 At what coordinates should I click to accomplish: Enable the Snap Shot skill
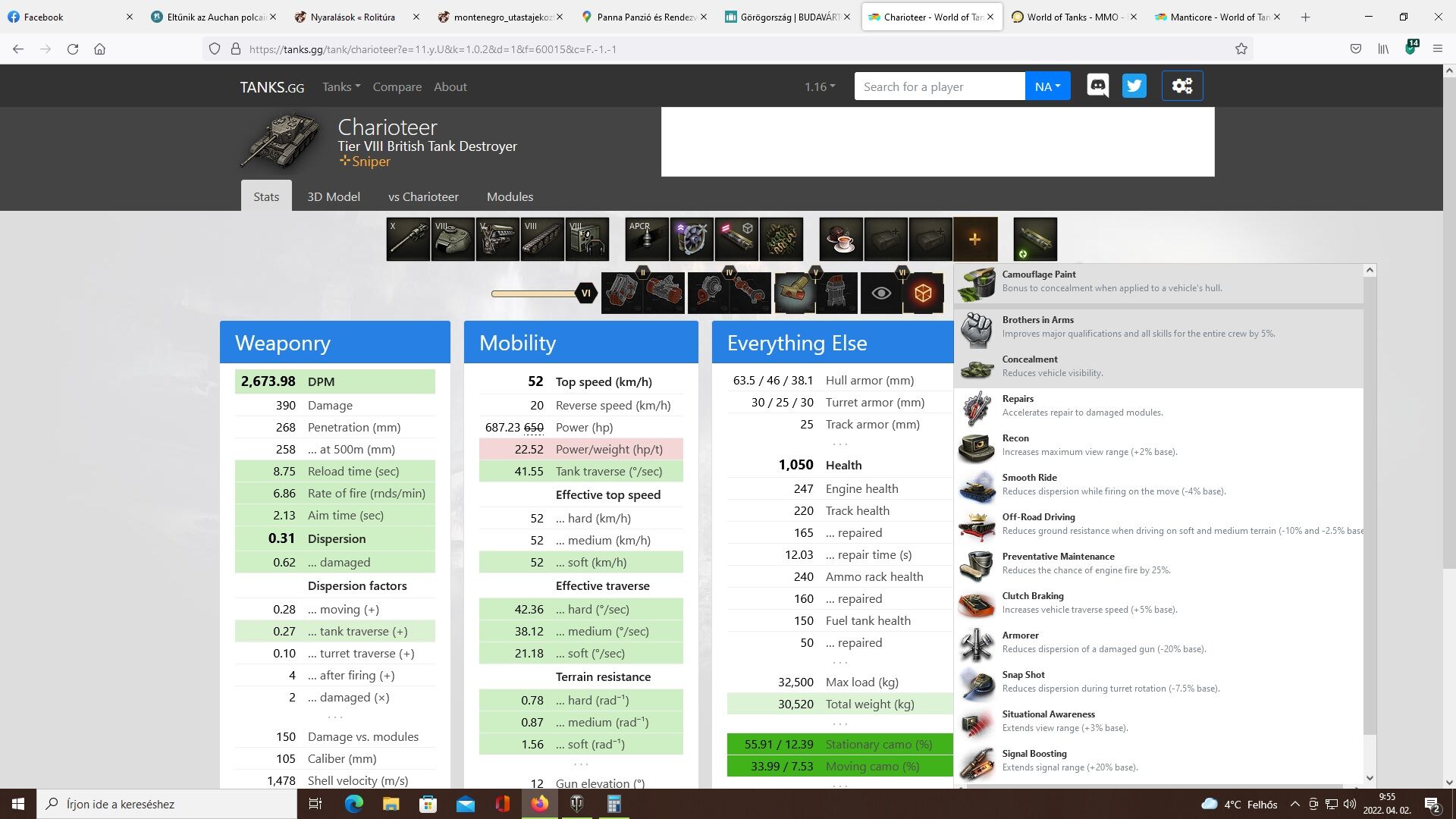coord(1159,684)
